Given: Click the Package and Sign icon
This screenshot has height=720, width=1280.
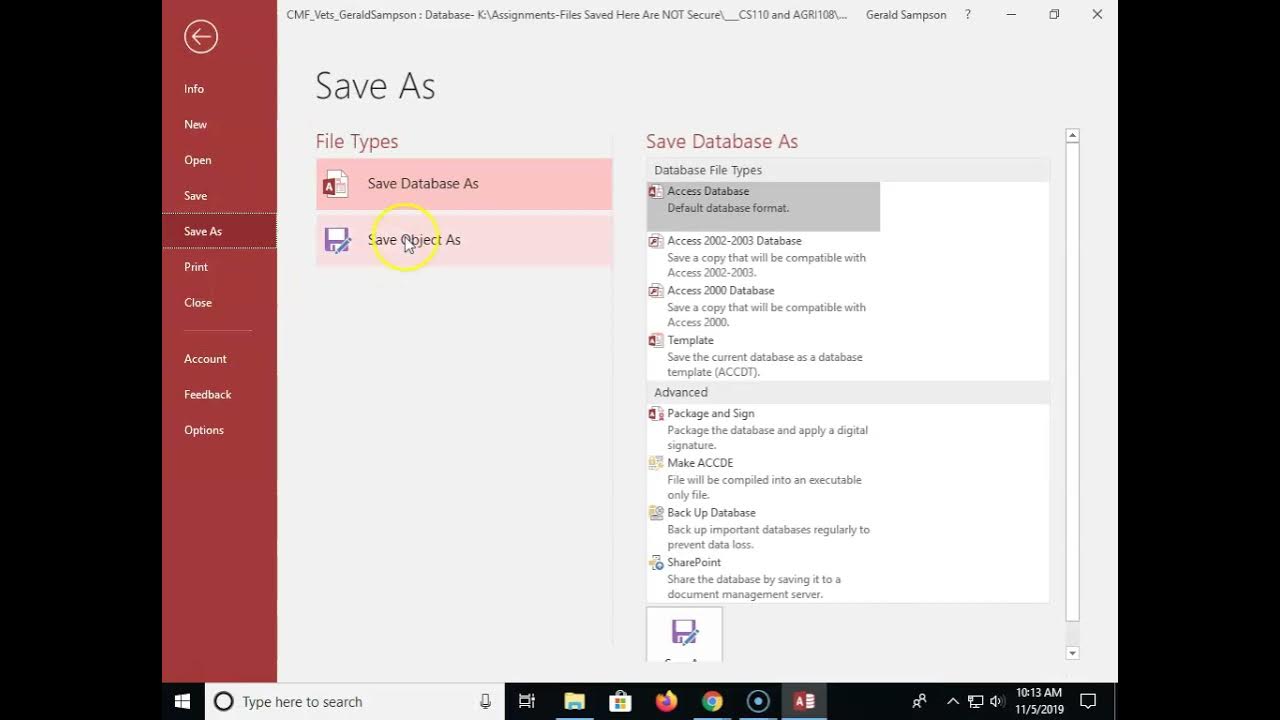Looking at the screenshot, I should coord(656,413).
